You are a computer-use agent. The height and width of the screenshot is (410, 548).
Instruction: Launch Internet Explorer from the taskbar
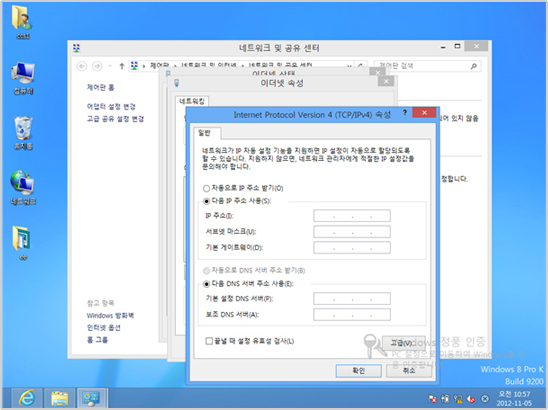click(27, 398)
